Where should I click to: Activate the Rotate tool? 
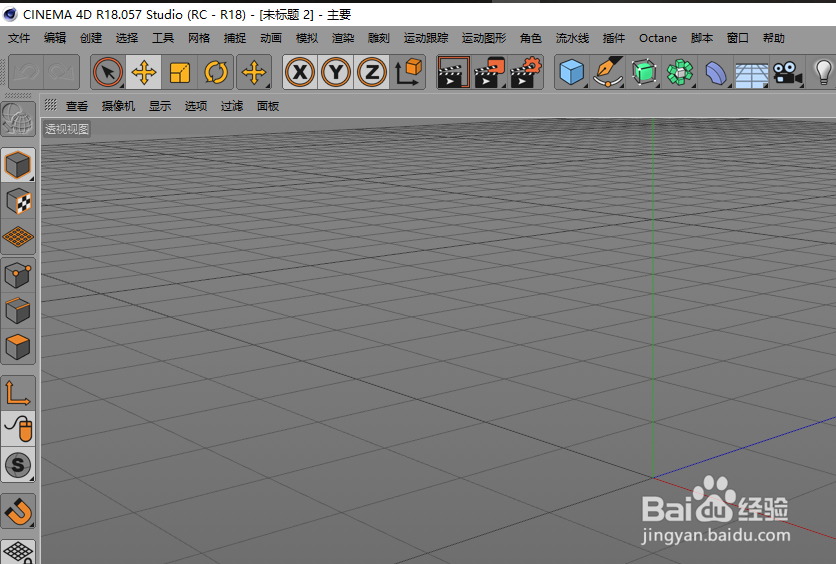(x=215, y=72)
